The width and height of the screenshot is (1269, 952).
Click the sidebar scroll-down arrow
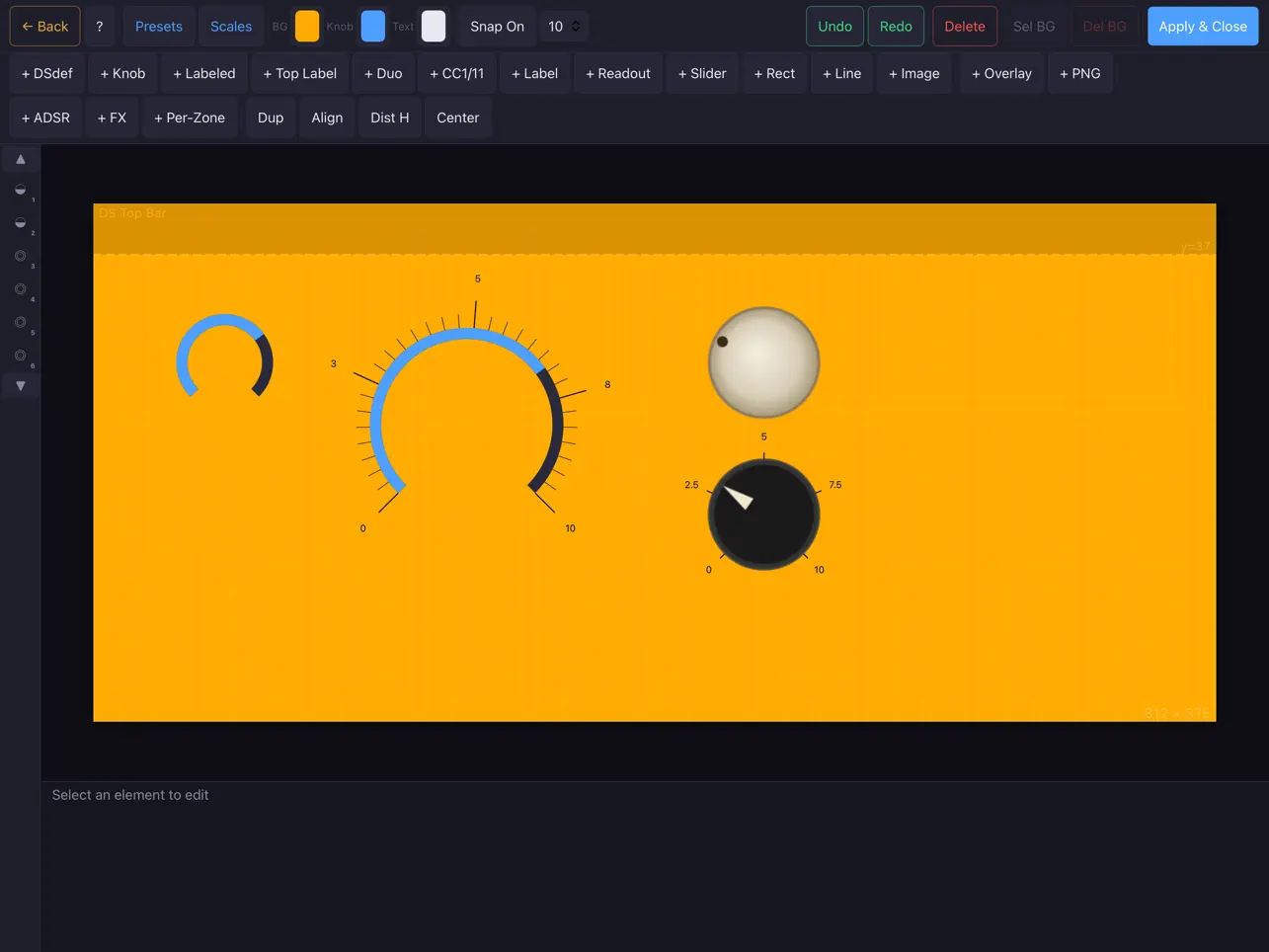click(x=20, y=386)
